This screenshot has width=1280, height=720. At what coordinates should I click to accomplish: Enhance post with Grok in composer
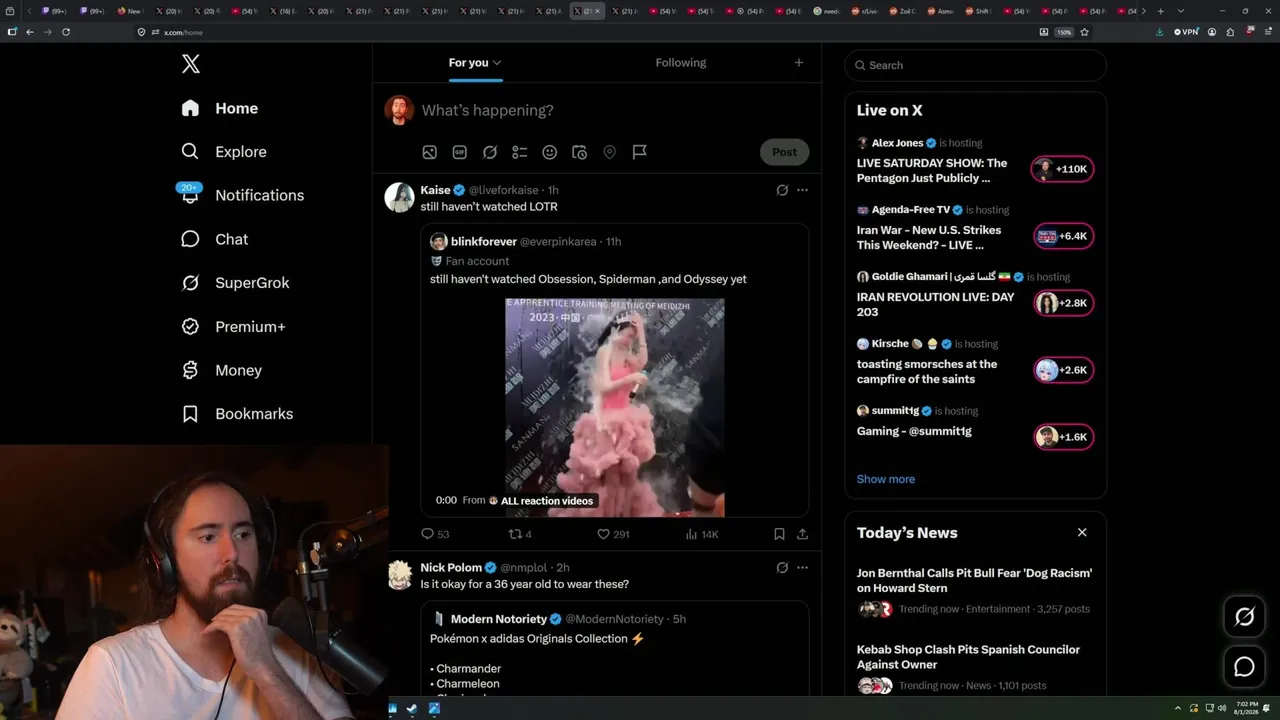(x=490, y=152)
